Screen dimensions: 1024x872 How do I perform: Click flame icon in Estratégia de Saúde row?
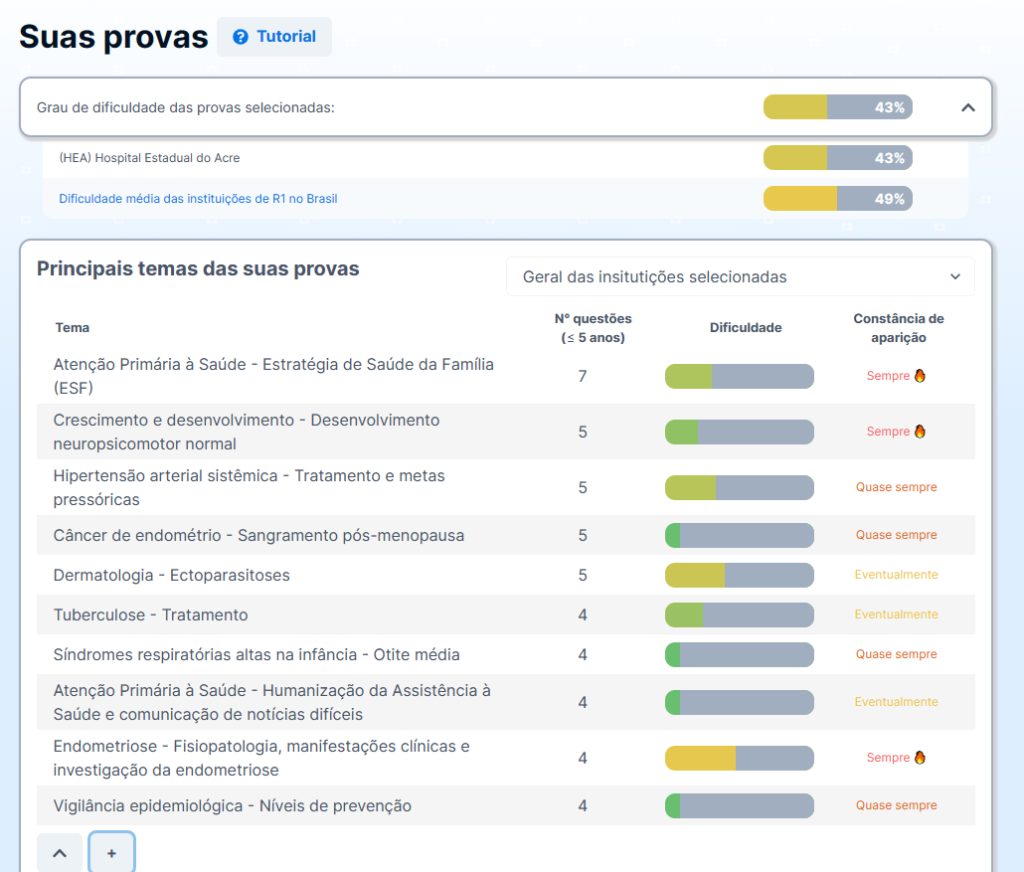(920, 376)
